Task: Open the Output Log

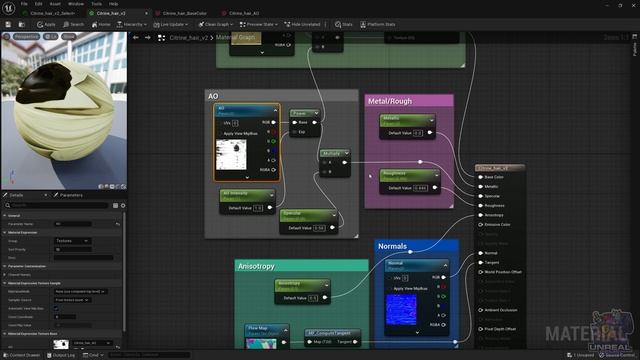Action: pyautogui.click(x=61, y=356)
